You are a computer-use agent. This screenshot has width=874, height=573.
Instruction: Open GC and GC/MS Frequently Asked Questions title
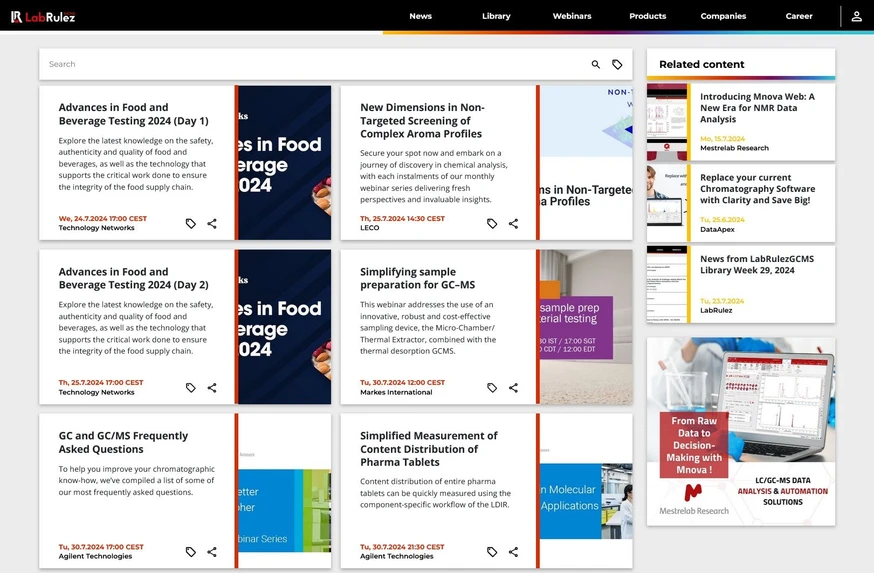pos(123,443)
